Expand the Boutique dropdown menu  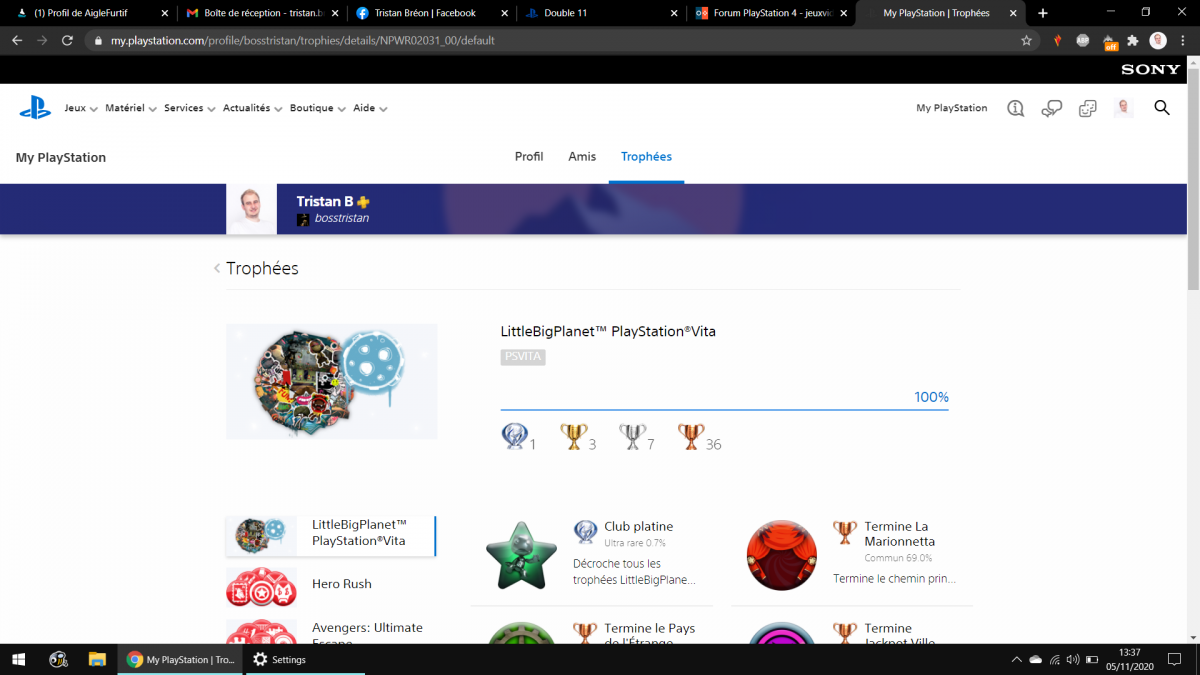318,108
